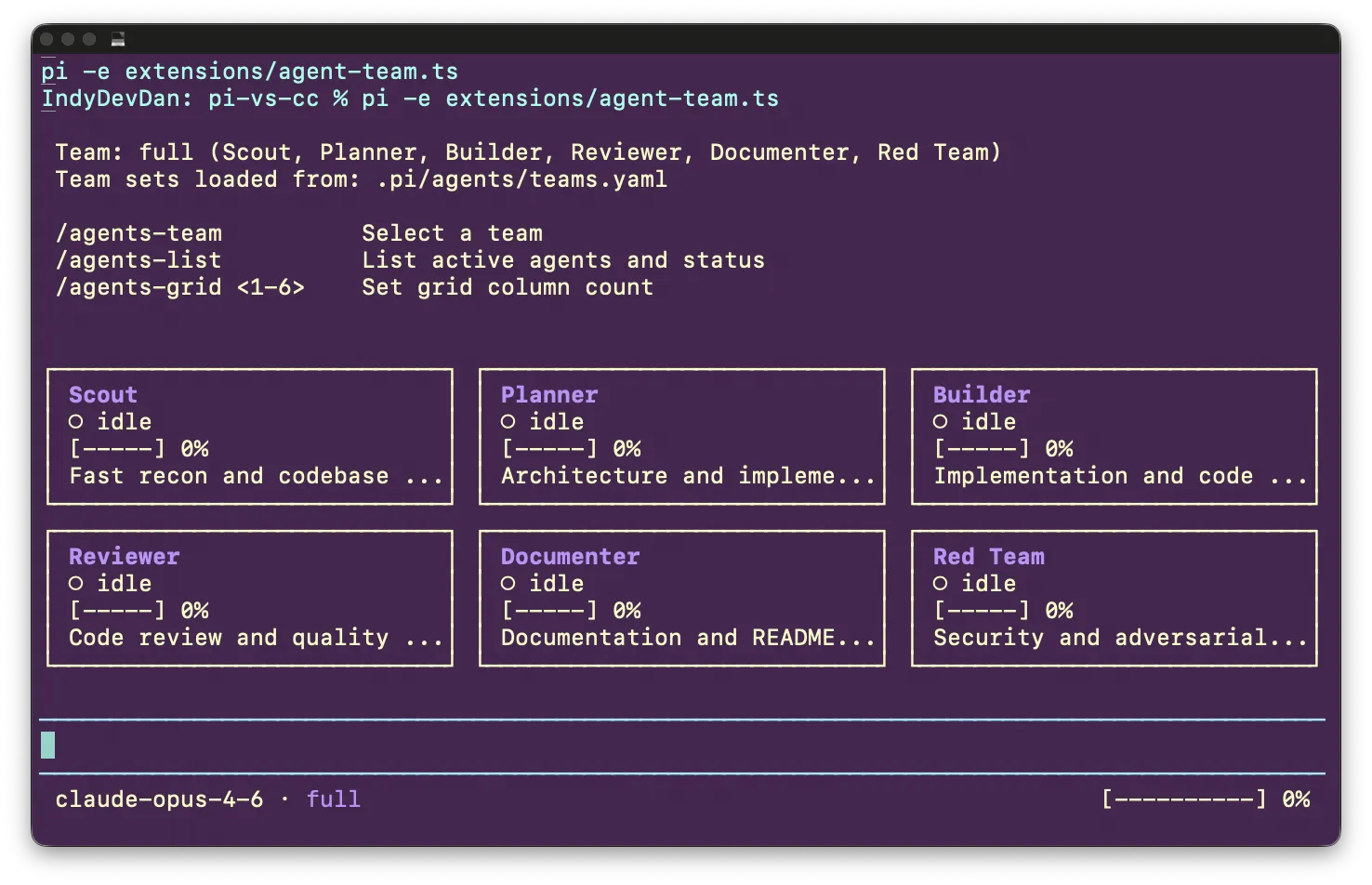This screenshot has width=1372, height=885.
Task: Click the document icon in the terminal title bar
Action: [117, 39]
